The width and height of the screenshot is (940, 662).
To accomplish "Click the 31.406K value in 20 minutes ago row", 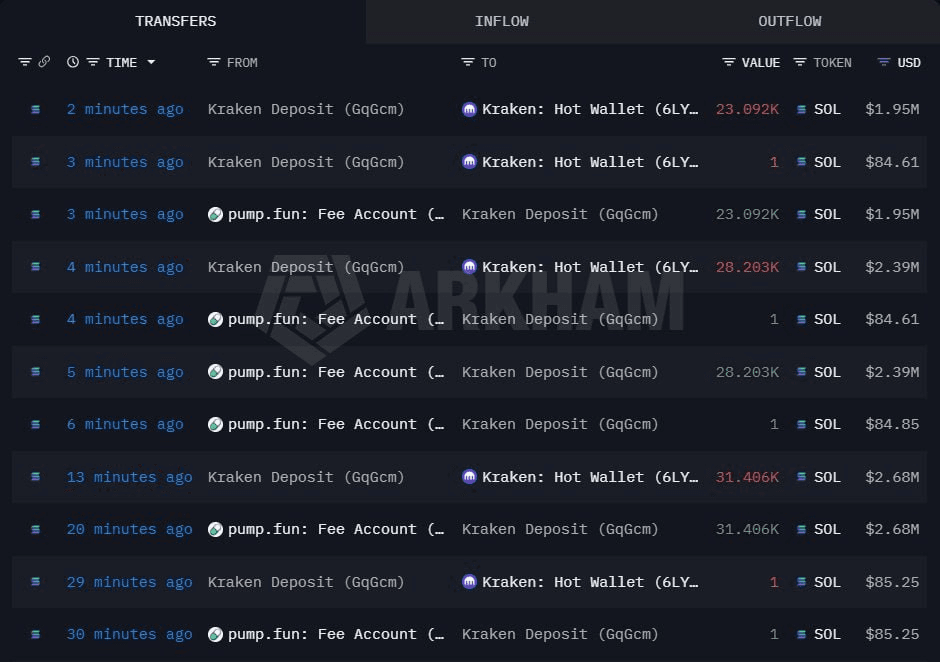I will [747, 529].
